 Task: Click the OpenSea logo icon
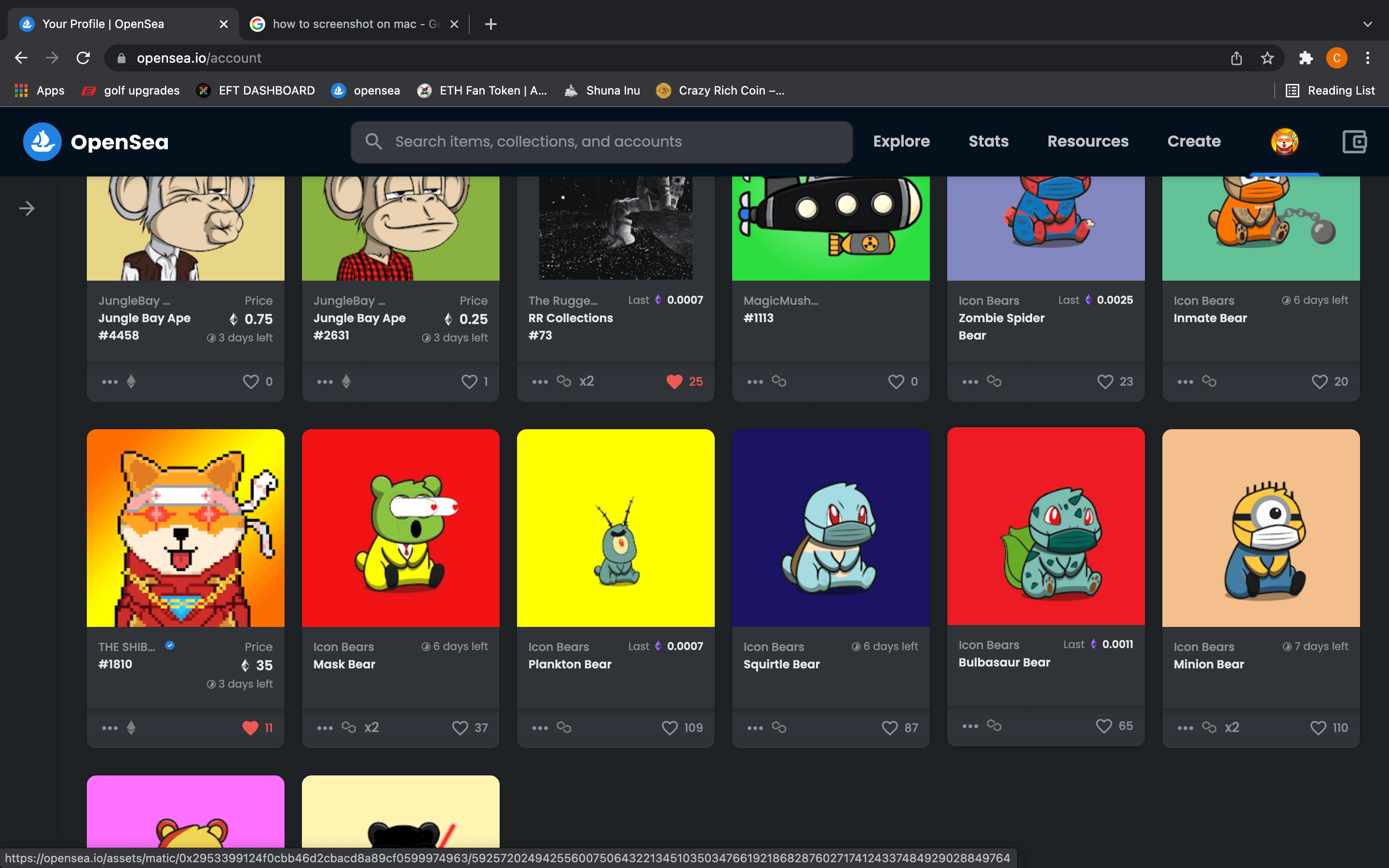coord(42,142)
